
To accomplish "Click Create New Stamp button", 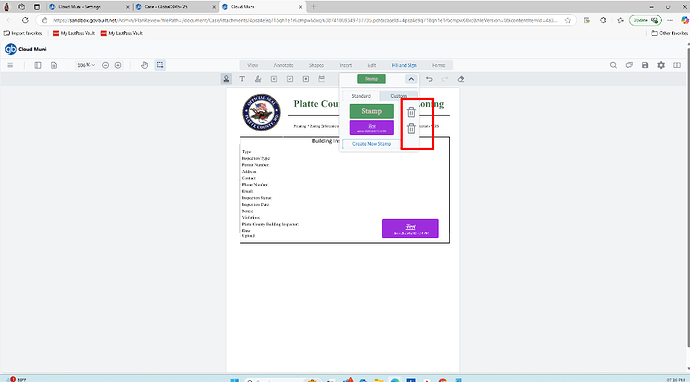I will (371, 144).
